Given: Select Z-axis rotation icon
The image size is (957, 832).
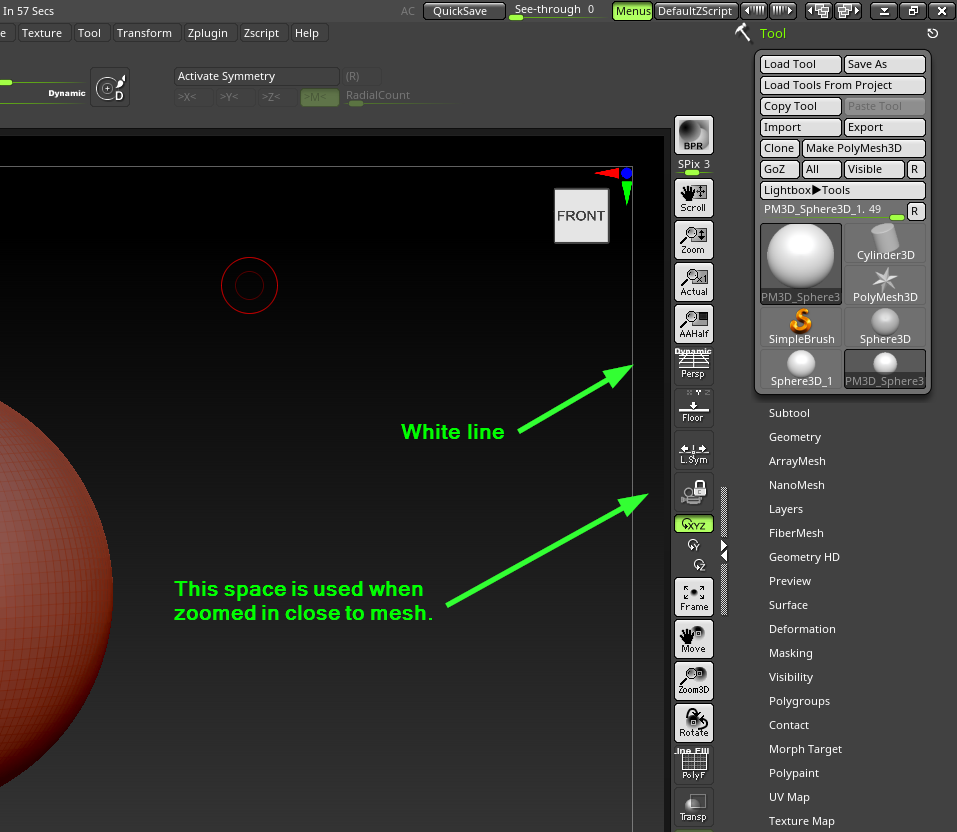Looking at the screenshot, I should point(699,565).
